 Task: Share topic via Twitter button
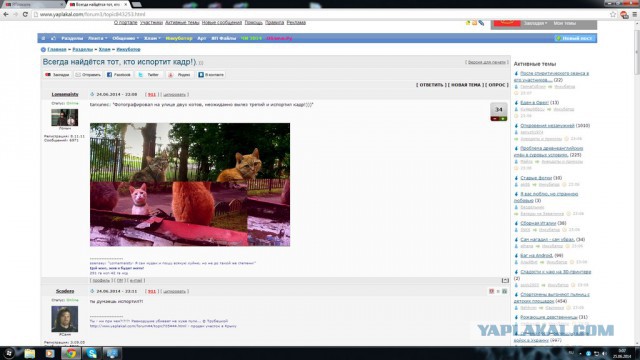click(149, 75)
